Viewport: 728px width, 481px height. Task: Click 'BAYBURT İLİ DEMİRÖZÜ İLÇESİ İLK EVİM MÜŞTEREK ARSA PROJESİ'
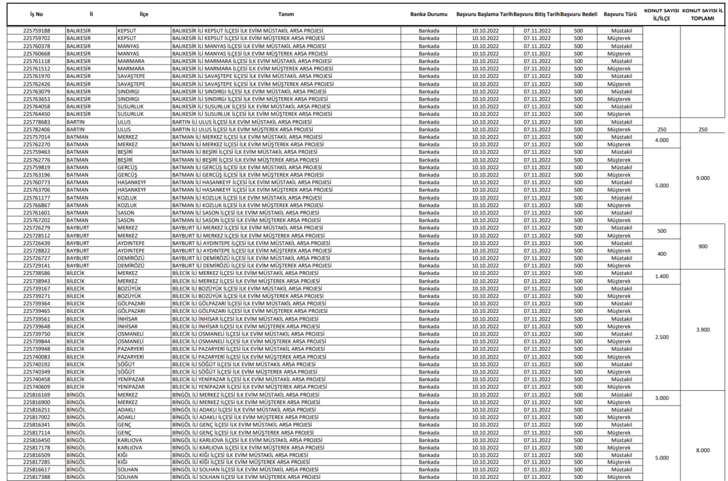point(252,266)
